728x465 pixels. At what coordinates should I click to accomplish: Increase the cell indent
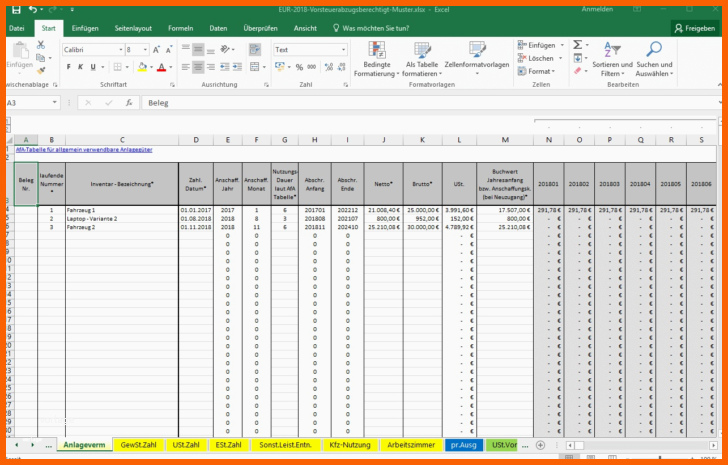click(237, 67)
